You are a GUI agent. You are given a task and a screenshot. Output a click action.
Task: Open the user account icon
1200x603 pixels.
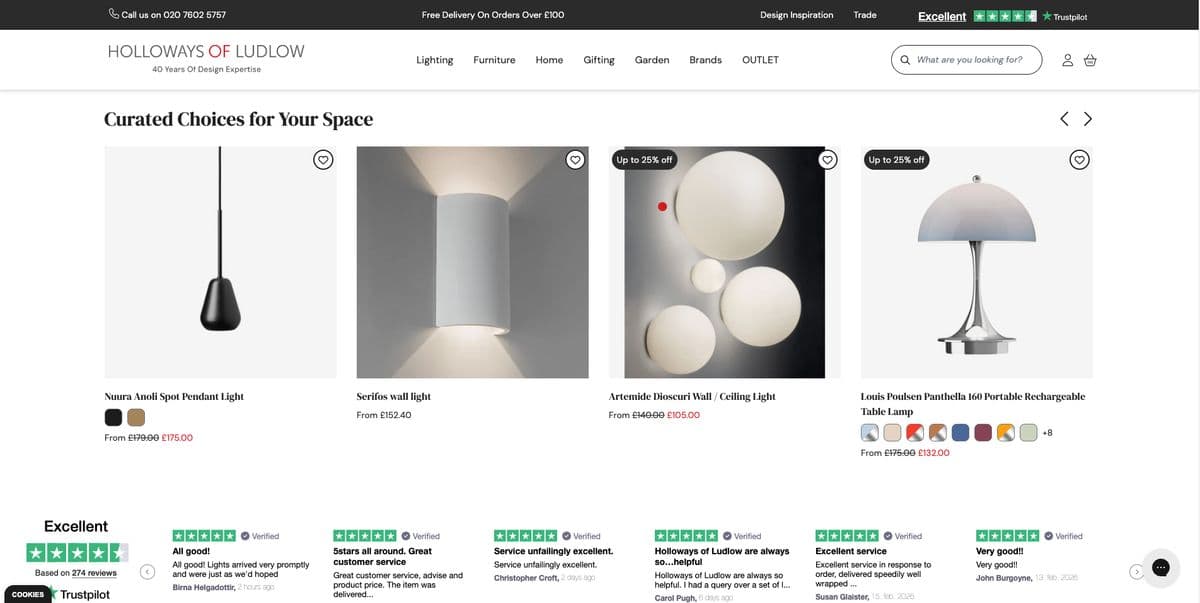(x=1067, y=60)
